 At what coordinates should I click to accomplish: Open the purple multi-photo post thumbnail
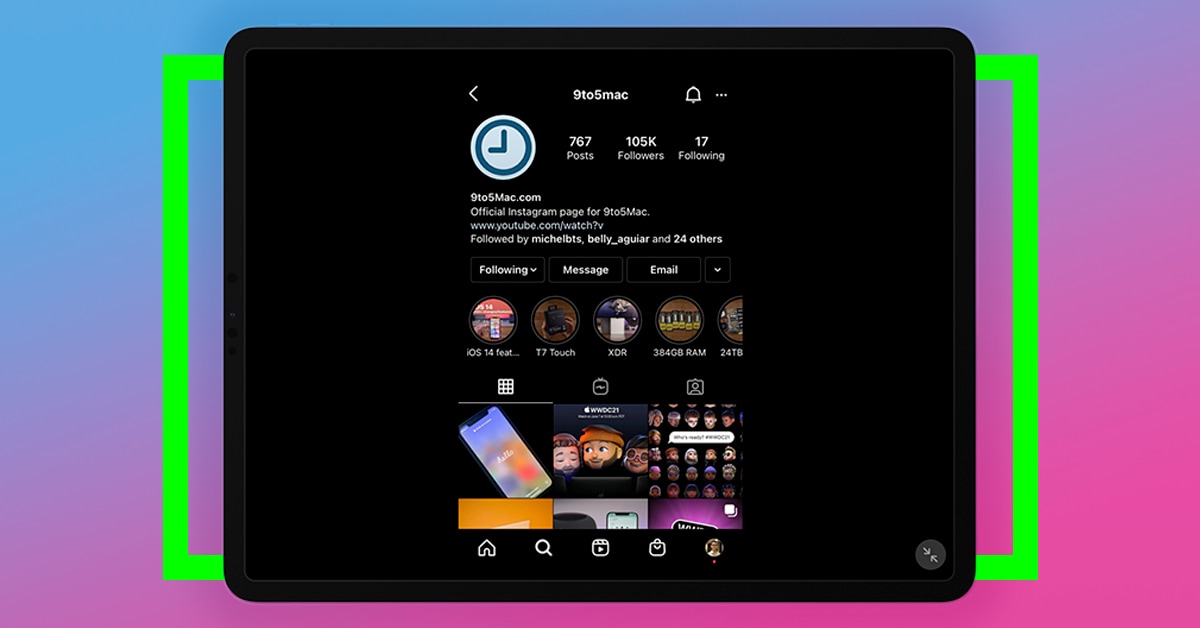coord(695,514)
